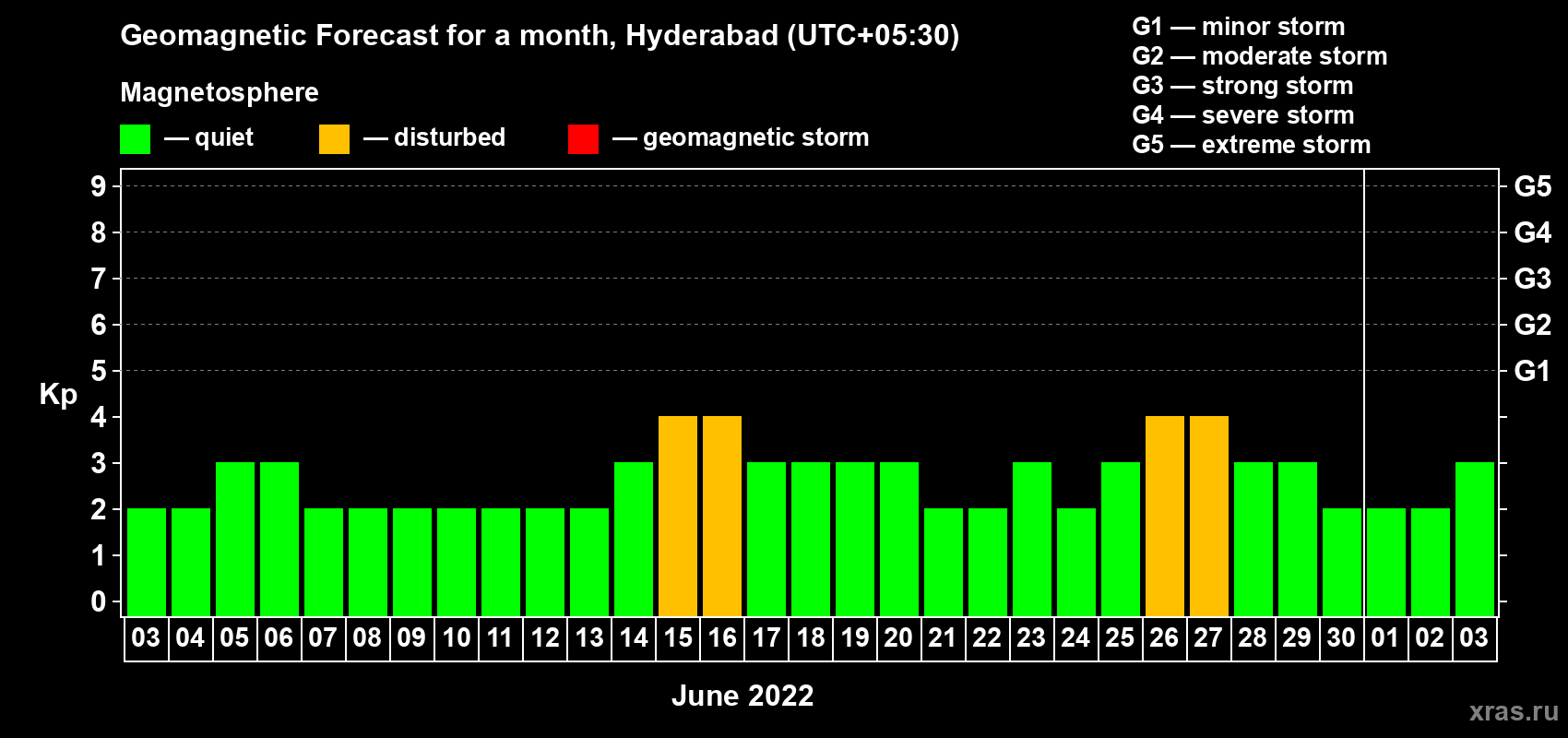Select the orange bar for June 26

click(1165, 517)
